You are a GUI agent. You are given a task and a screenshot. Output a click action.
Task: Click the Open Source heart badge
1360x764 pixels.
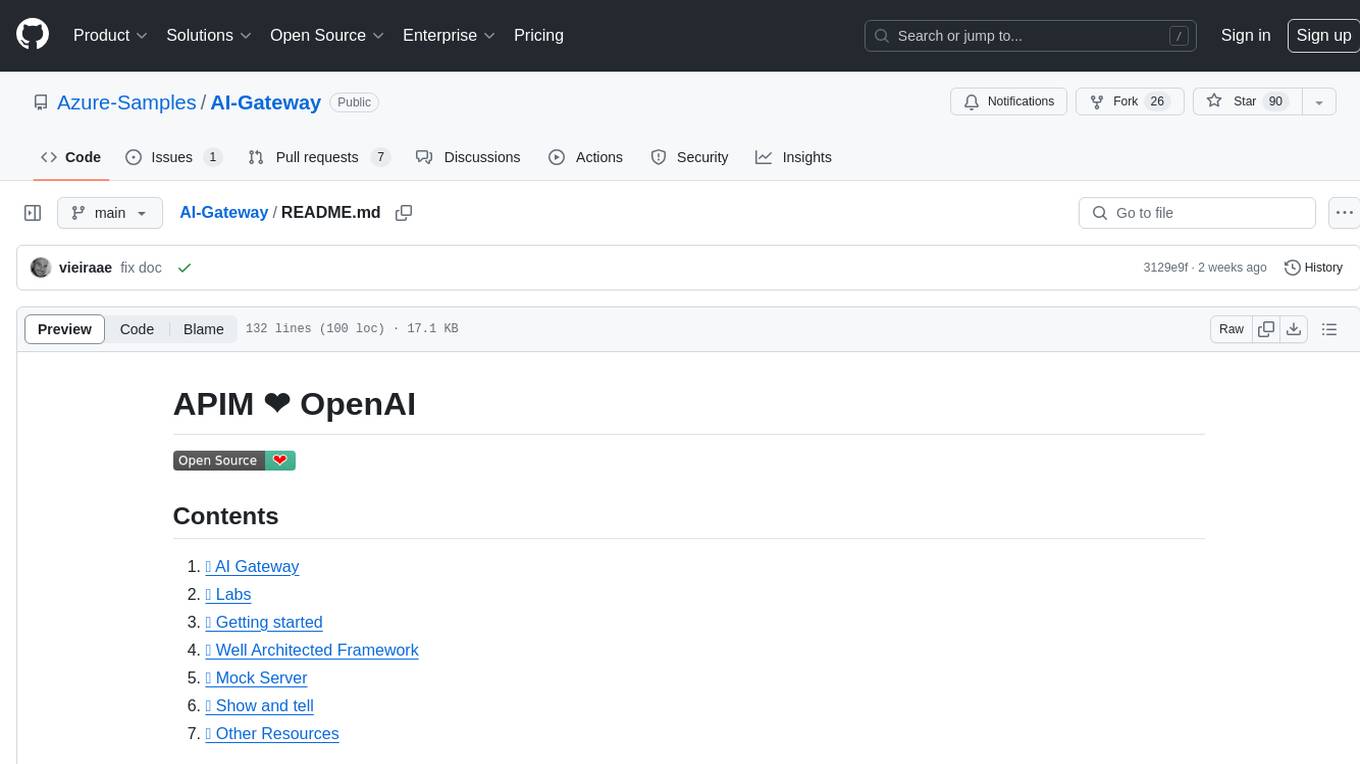(x=234, y=460)
